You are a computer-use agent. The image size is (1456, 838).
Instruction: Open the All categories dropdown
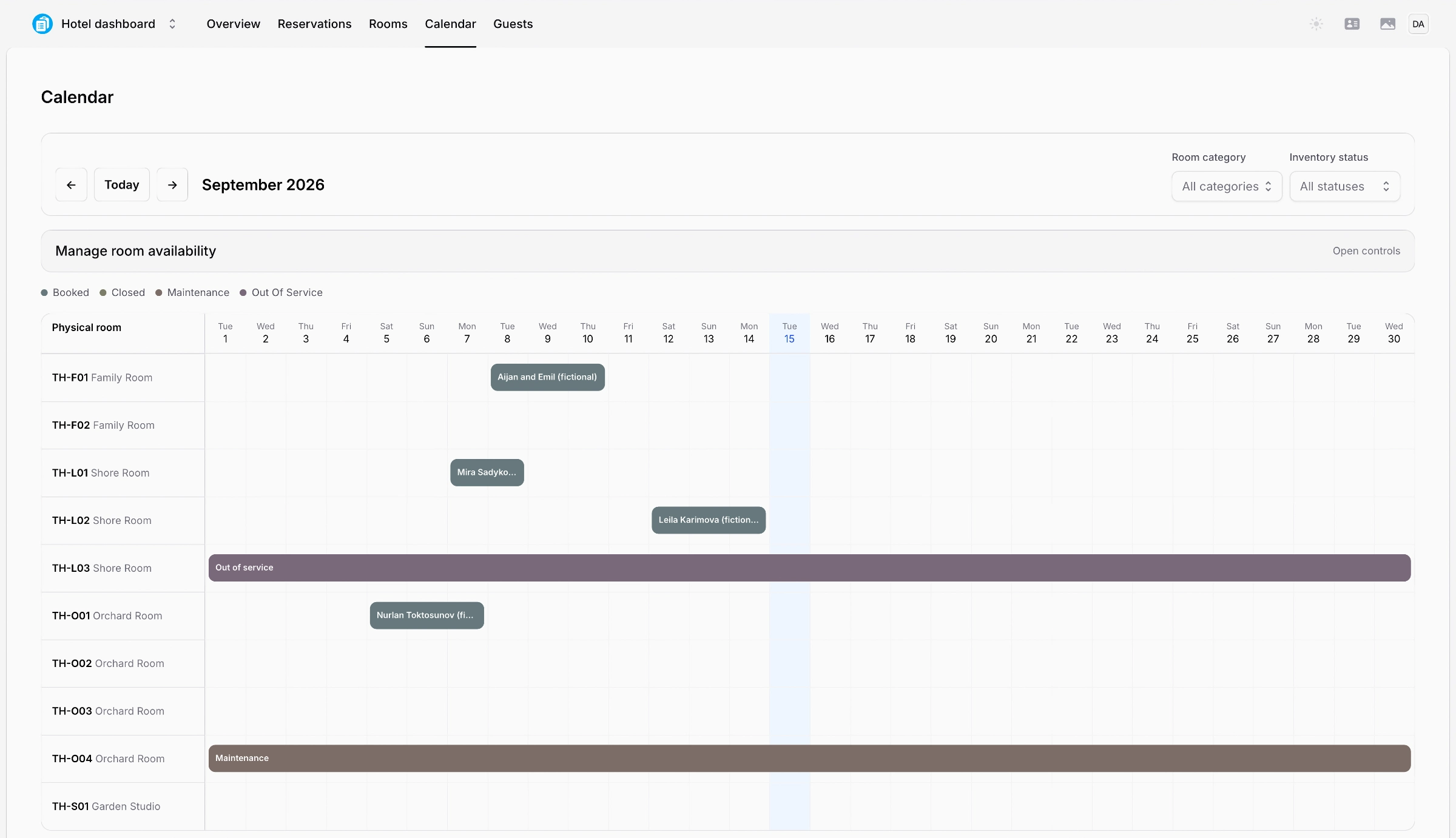1226,186
